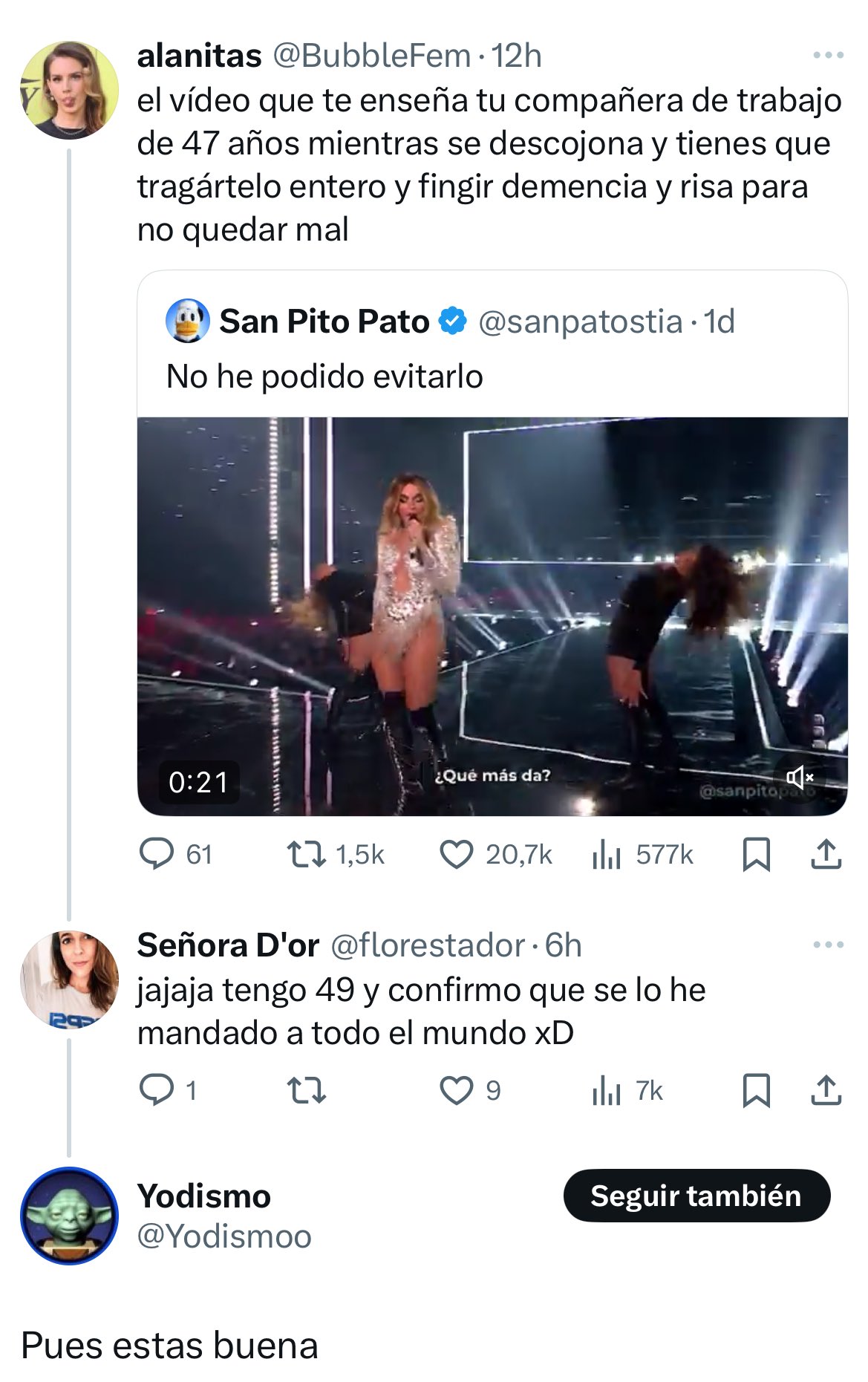Bookmark Señora D'or's reply

(756, 1090)
